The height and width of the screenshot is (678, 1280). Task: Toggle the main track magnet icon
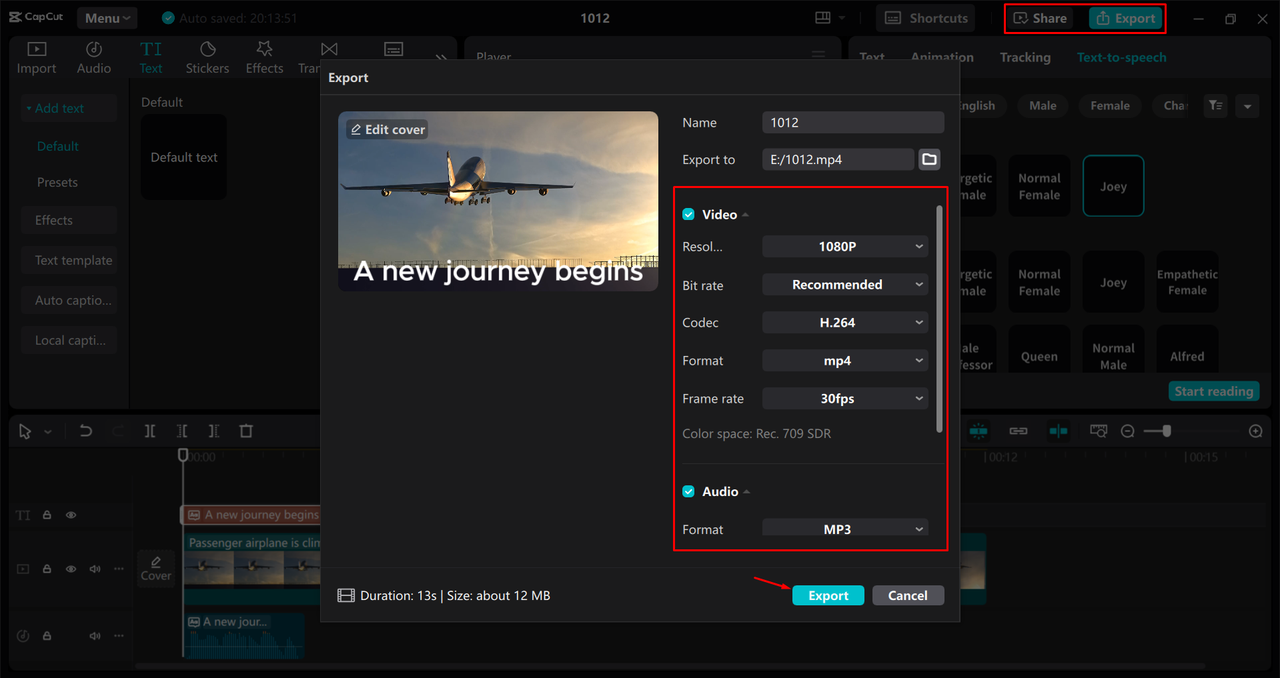pyautogui.click(x=978, y=430)
